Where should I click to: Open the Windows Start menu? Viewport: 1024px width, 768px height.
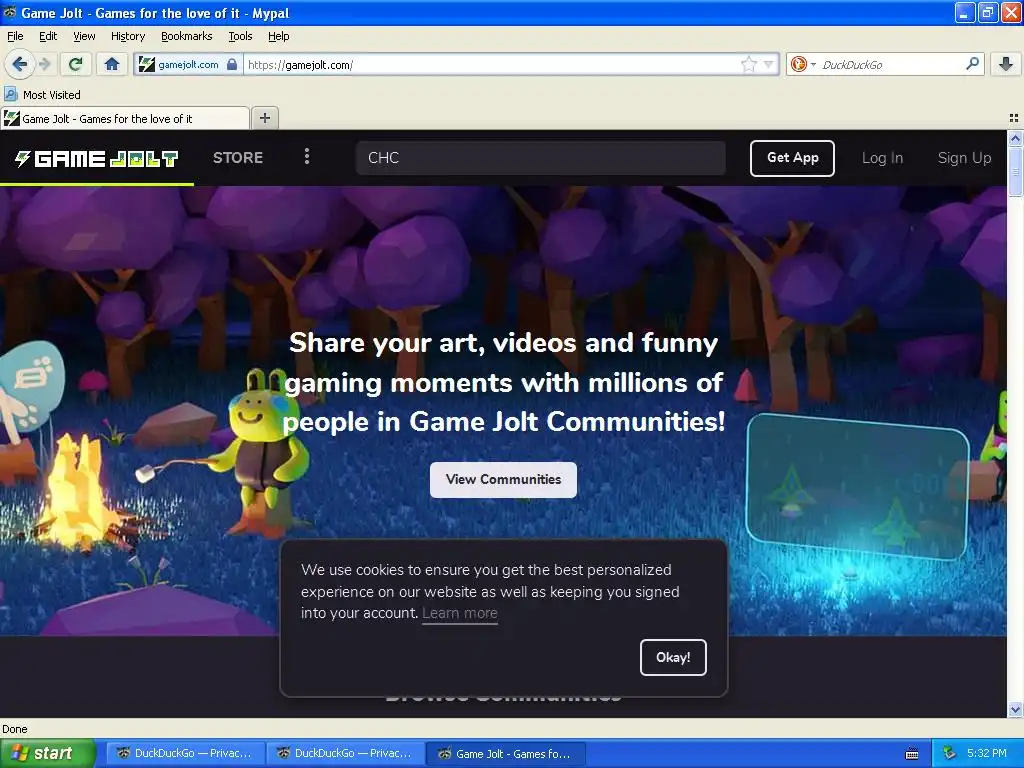coord(48,753)
